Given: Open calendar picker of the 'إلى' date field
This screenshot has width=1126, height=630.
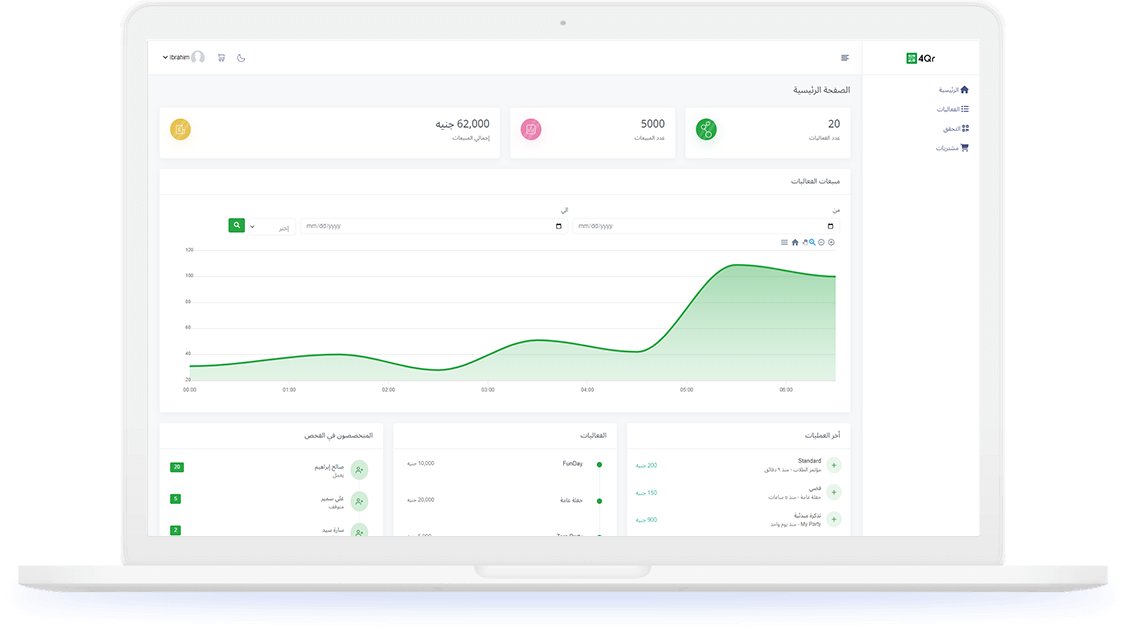Looking at the screenshot, I should coord(558,226).
